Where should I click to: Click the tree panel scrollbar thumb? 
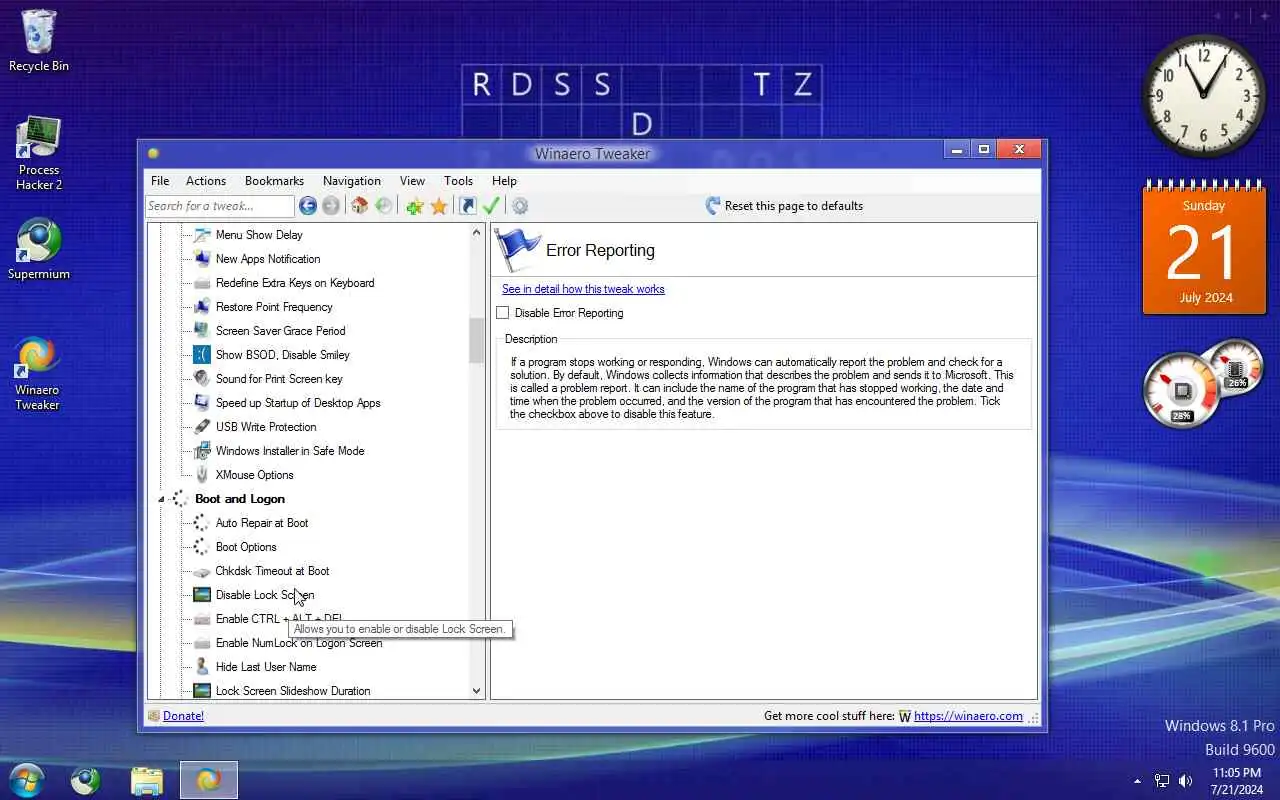point(476,341)
